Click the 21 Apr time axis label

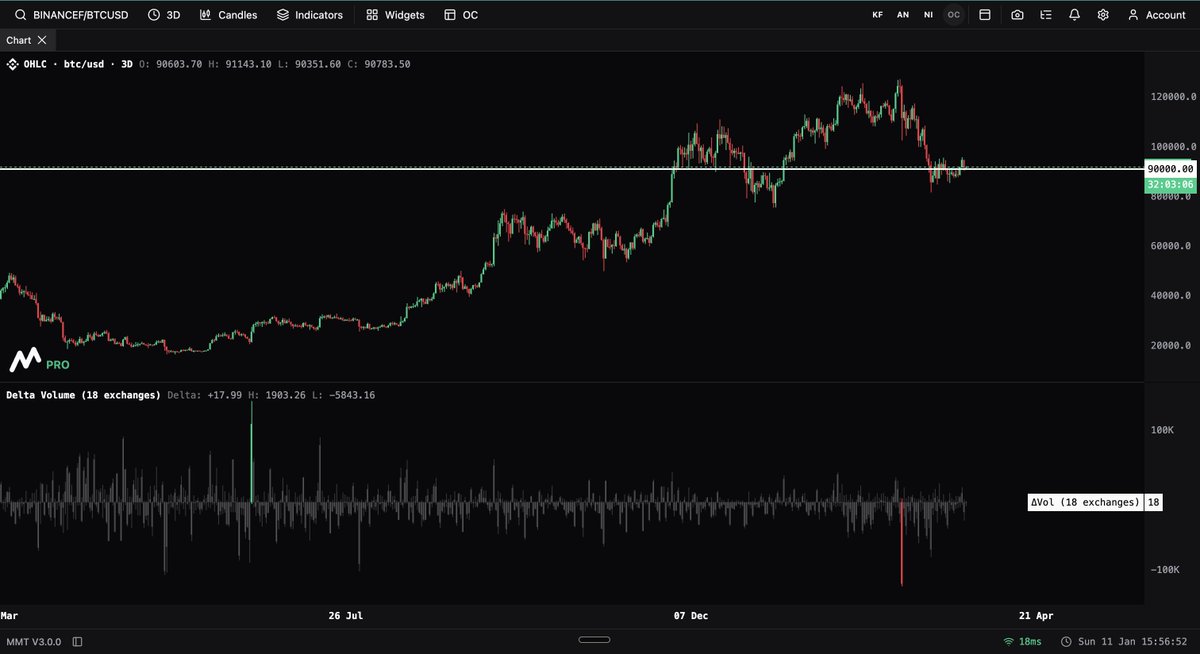1037,616
